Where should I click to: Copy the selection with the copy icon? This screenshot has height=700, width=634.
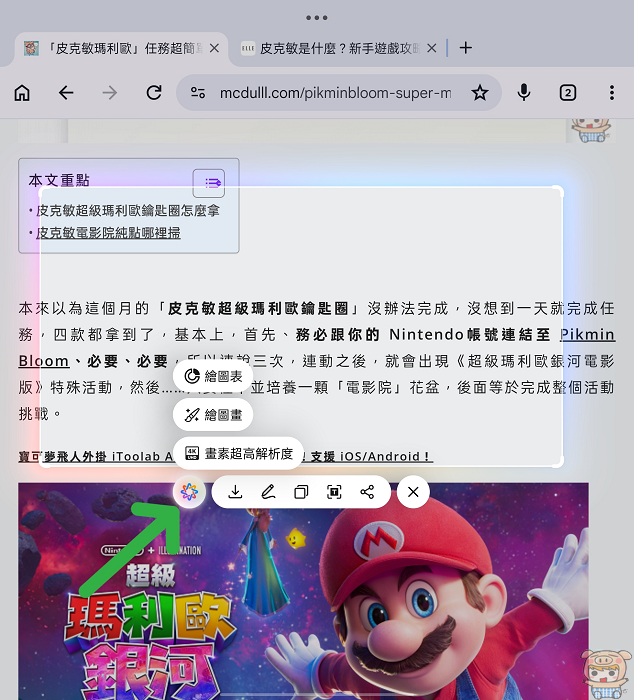pyautogui.click(x=301, y=492)
